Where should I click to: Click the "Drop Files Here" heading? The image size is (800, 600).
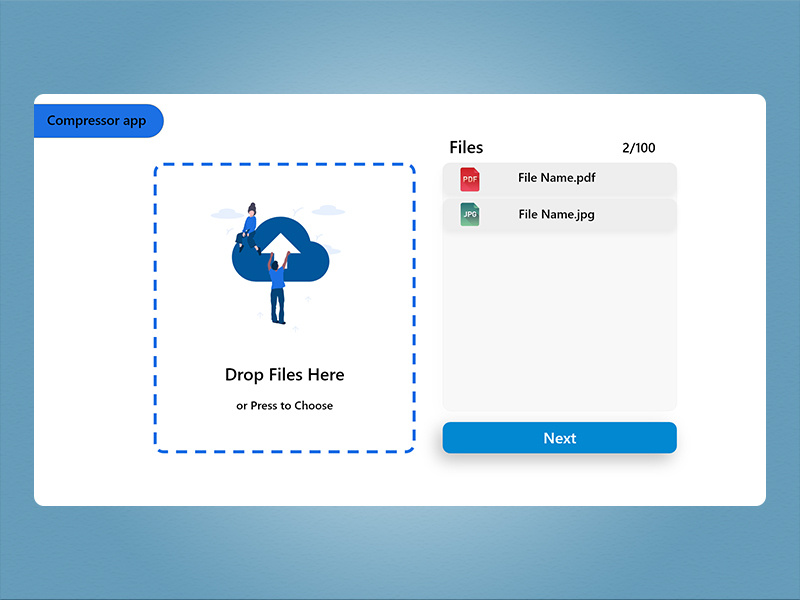(x=284, y=375)
